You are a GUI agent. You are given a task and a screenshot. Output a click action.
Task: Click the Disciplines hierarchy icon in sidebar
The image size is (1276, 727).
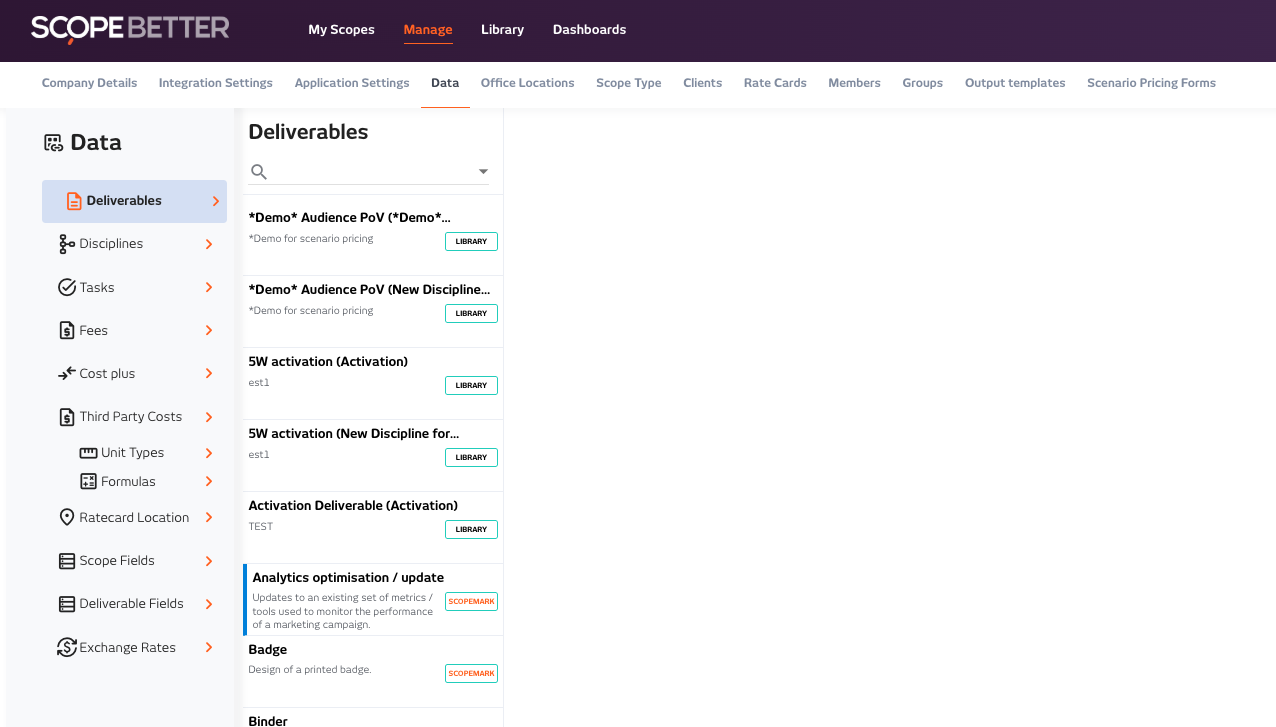click(x=67, y=244)
